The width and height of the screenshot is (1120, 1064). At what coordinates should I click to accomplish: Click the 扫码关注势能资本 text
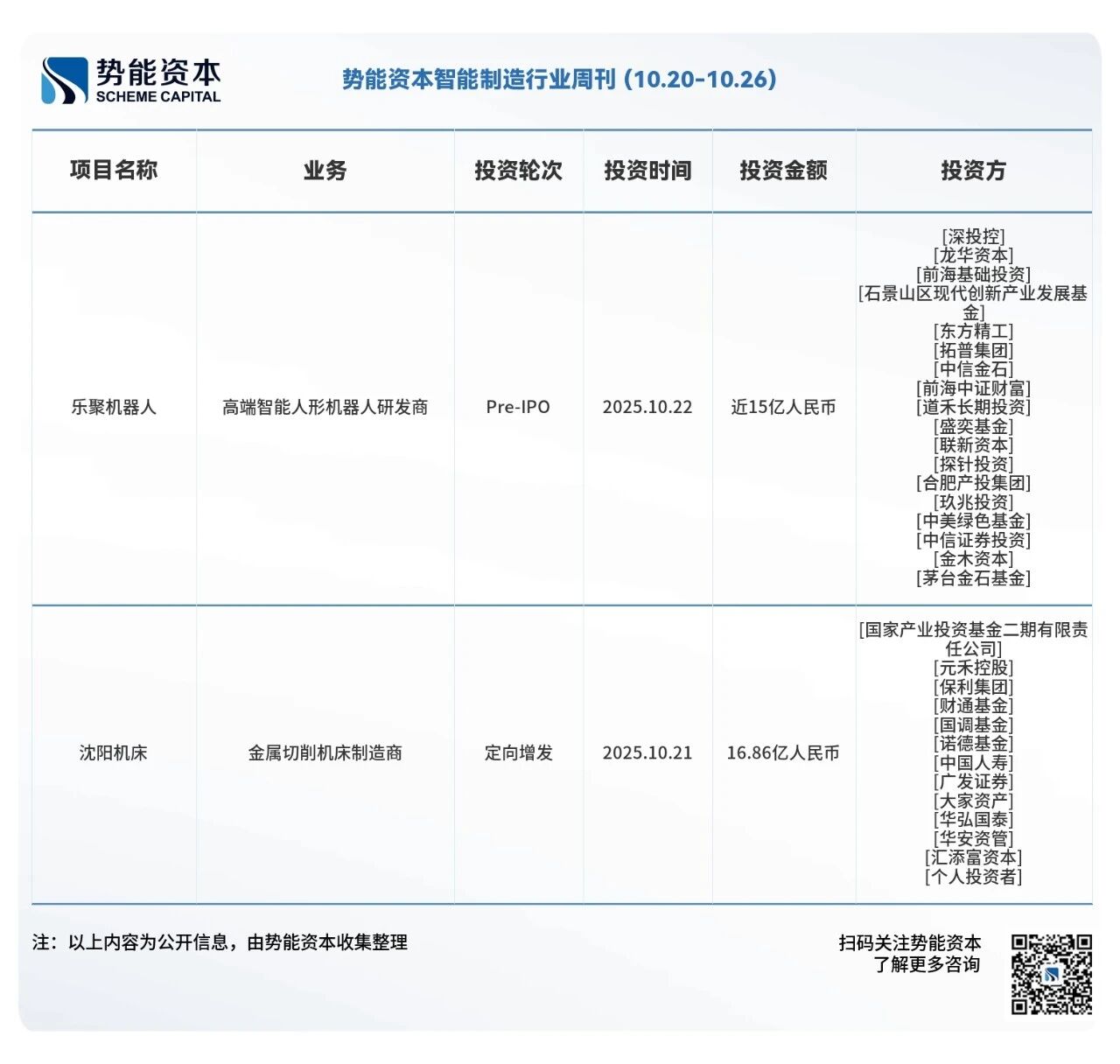click(x=909, y=942)
